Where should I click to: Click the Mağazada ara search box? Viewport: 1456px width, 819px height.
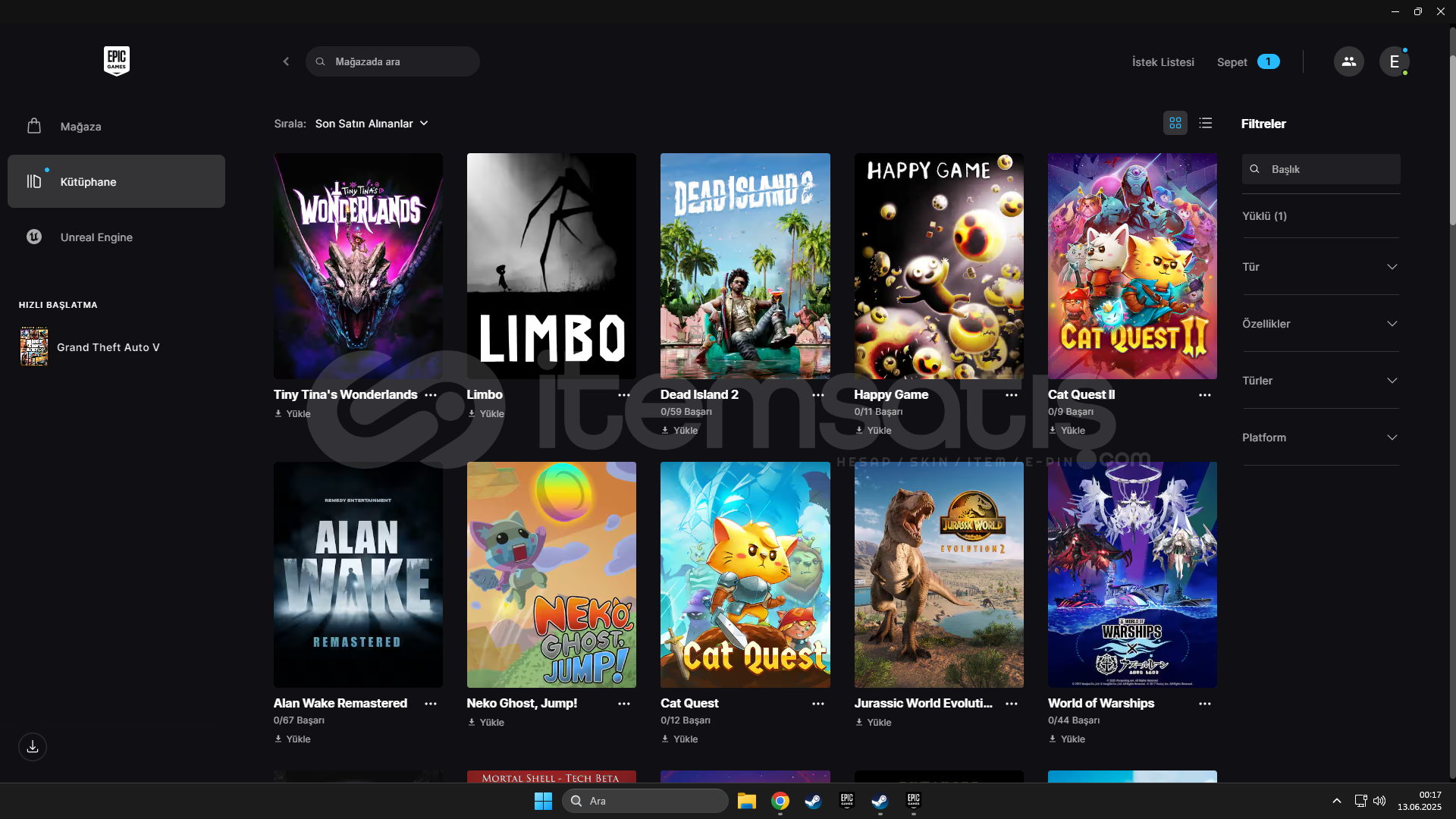click(x=393, y=61)
